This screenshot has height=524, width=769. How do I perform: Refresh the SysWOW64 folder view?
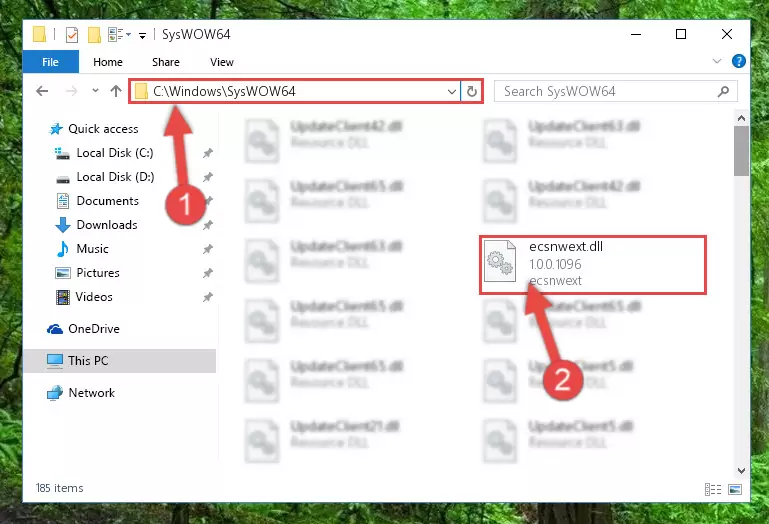[x=472, y=91]
